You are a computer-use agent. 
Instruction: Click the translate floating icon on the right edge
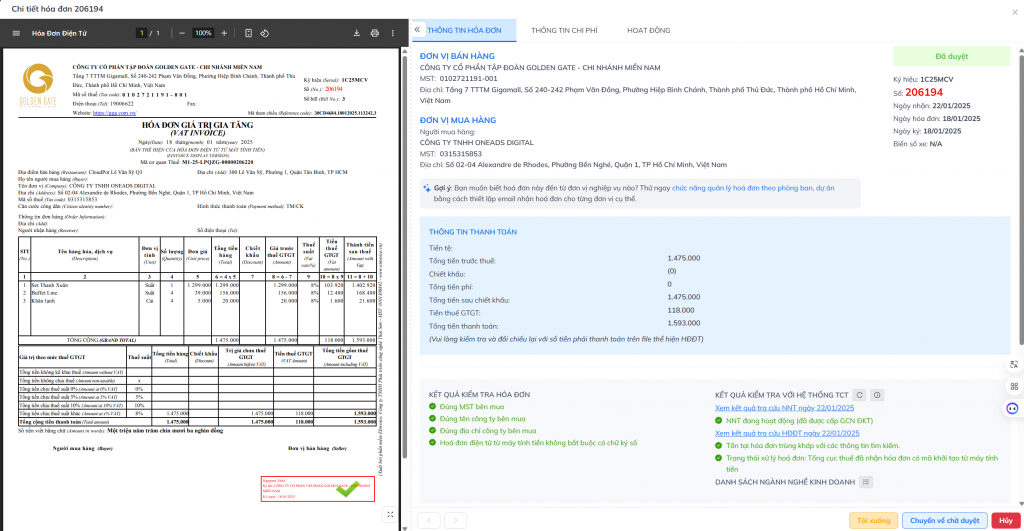[1014, 364]
